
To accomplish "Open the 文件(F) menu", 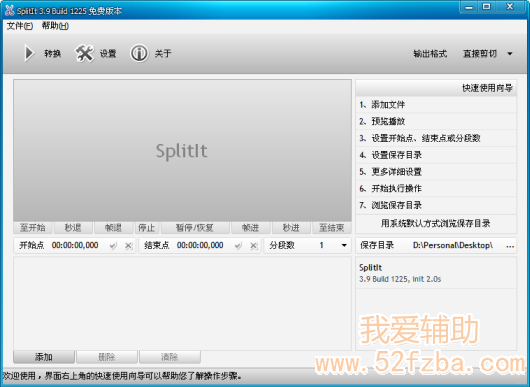I will tap(20, 26).
